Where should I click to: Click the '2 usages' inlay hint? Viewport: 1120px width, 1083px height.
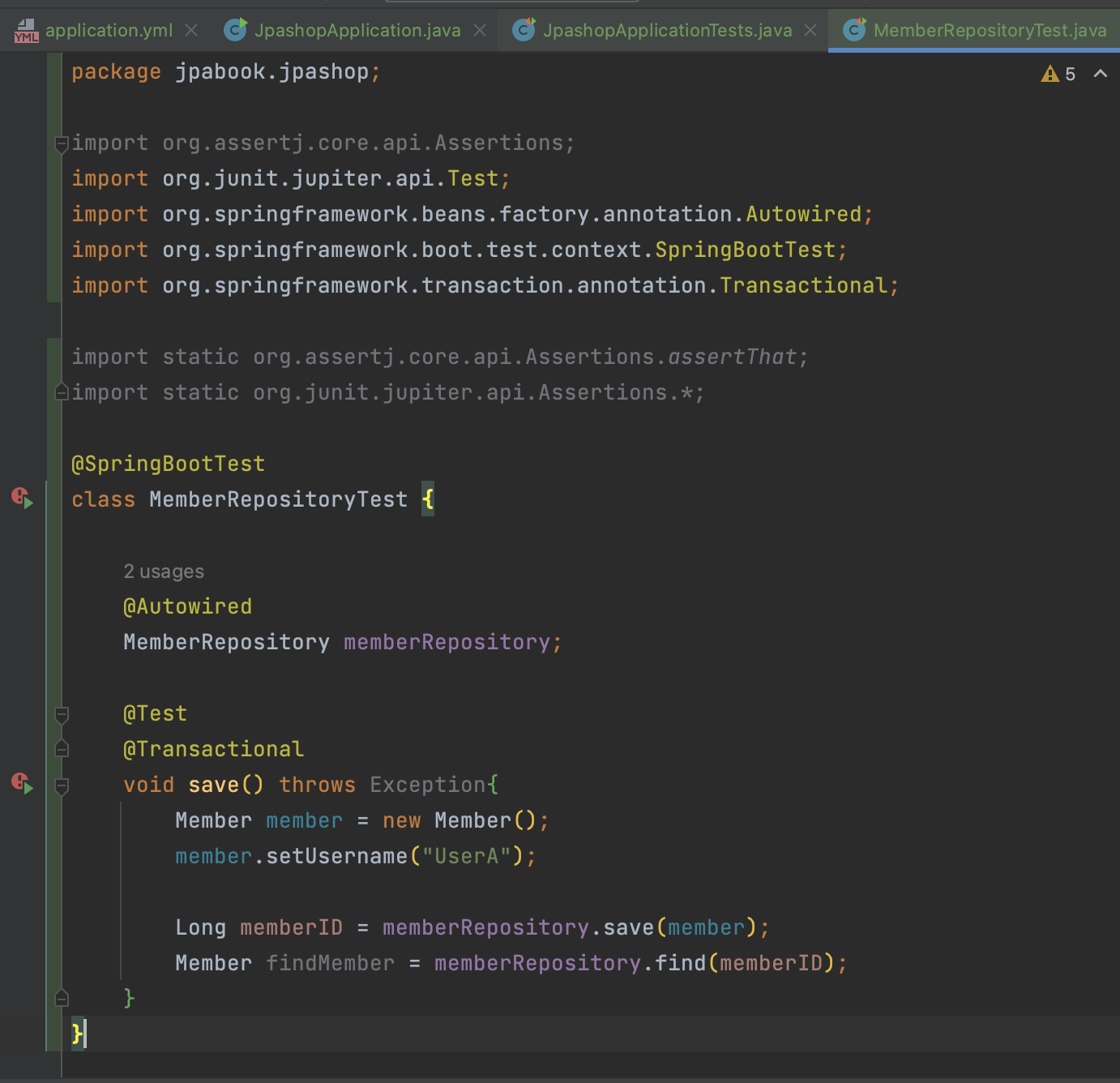click(x=164, y=571)
